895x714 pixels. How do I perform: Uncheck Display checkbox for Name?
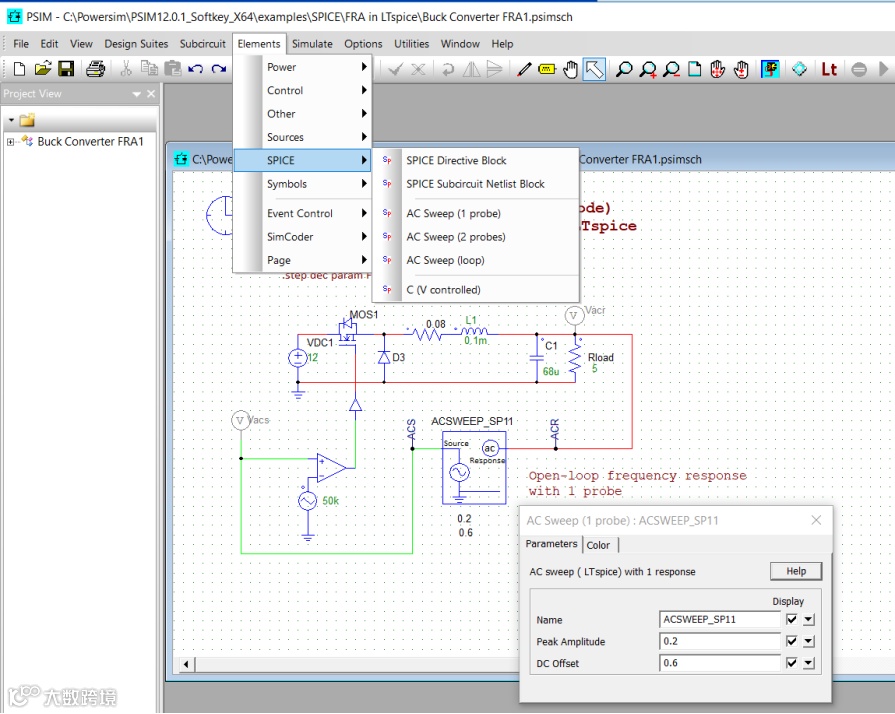(x=792, y=619)
